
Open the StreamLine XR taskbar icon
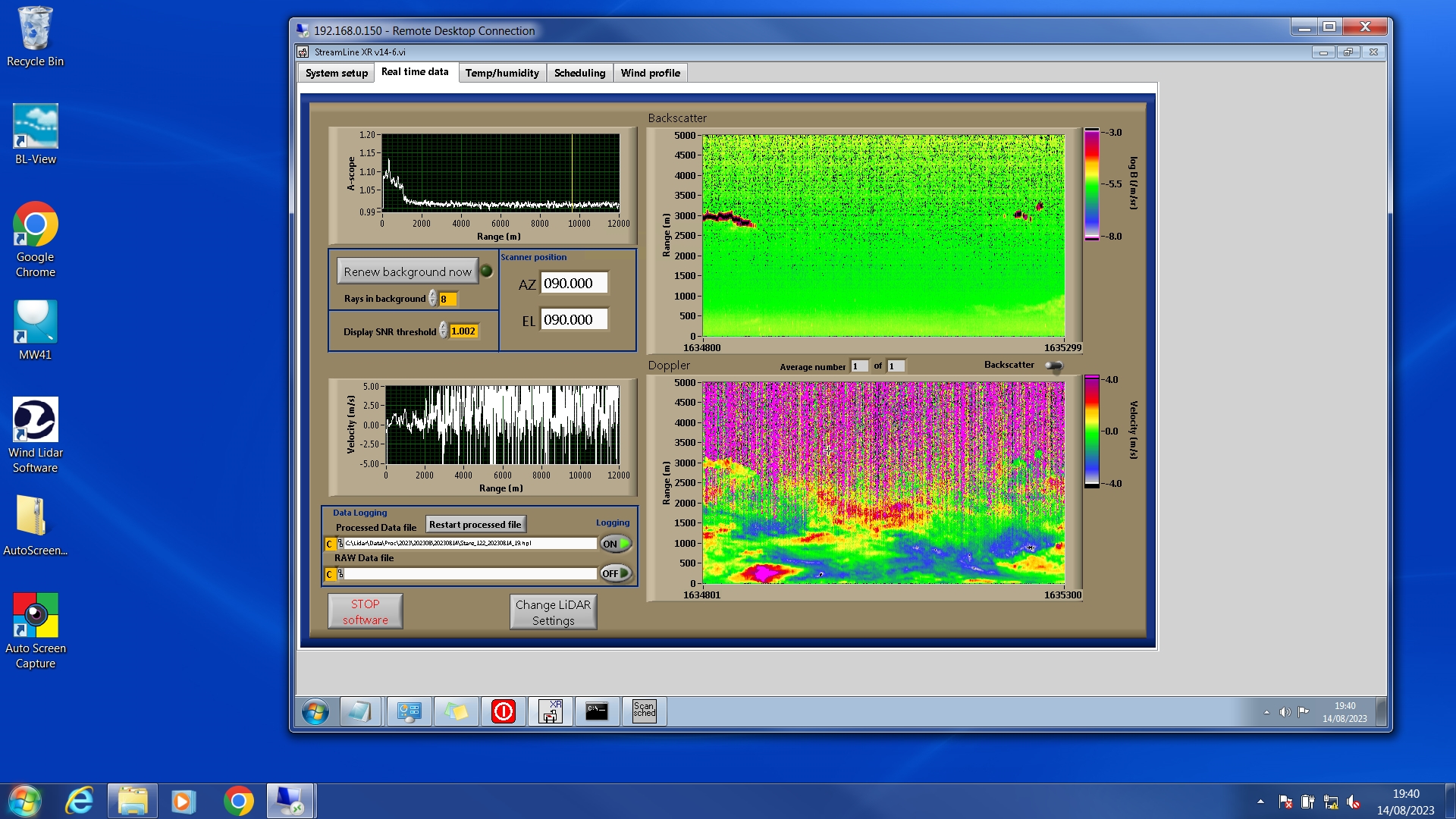[550, 711]
